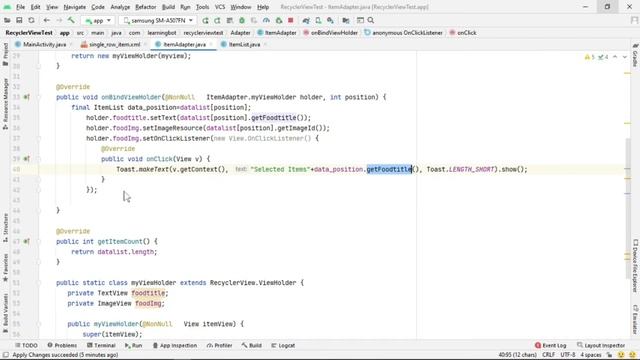
Task: Click the 4 spaces indent status
Action: point(591,355)
